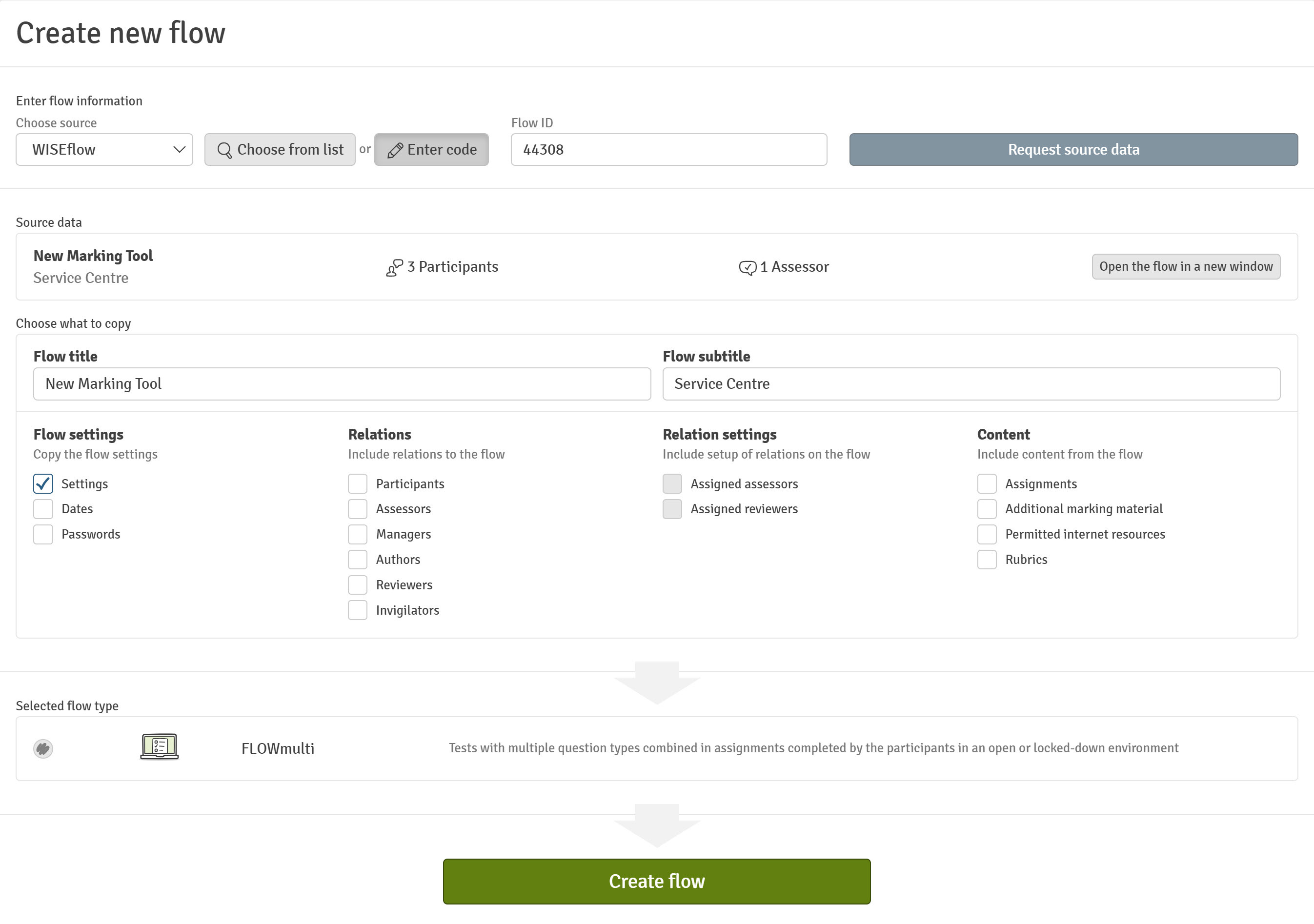This screenshot has height=924, width=1314.
Task: Open the flow in a new window
Action: (1185, 267)
